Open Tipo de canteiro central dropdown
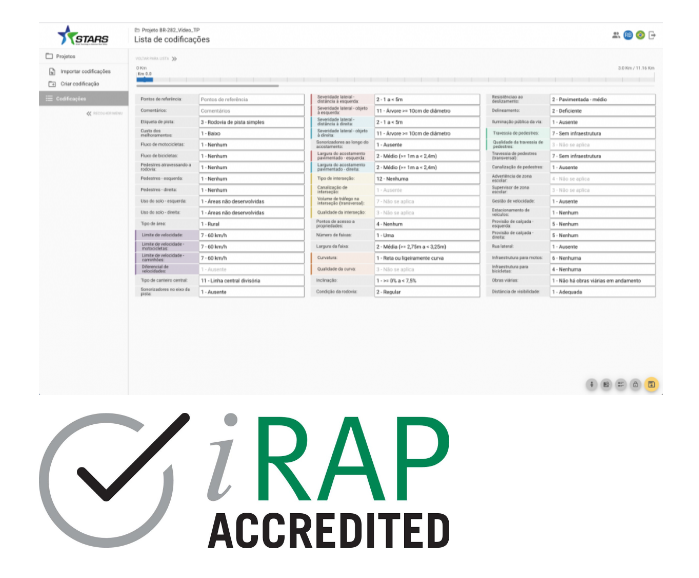699x578 pixels. pos(251,281)
